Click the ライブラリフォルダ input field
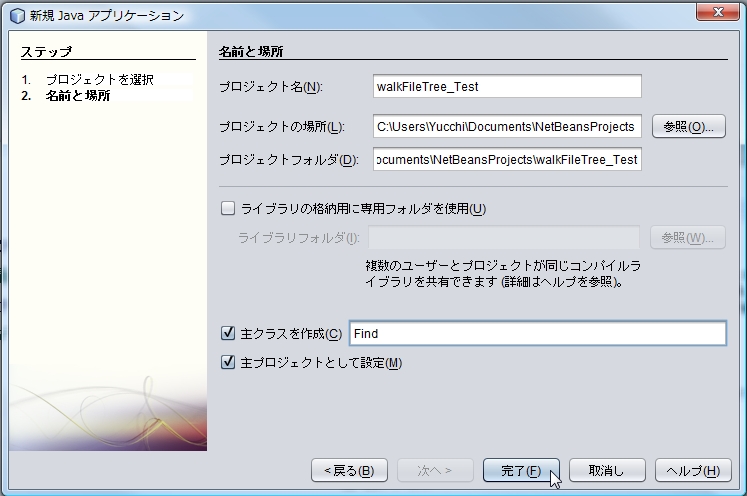 point(504,238)
